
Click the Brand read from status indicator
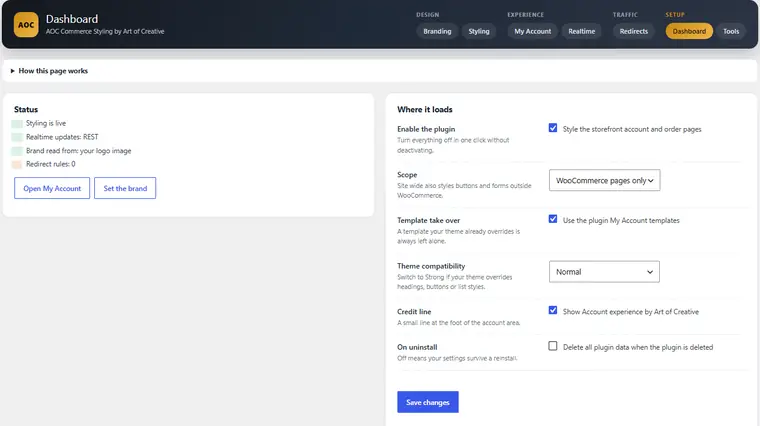pyautogui.click(x=17, y=151)
